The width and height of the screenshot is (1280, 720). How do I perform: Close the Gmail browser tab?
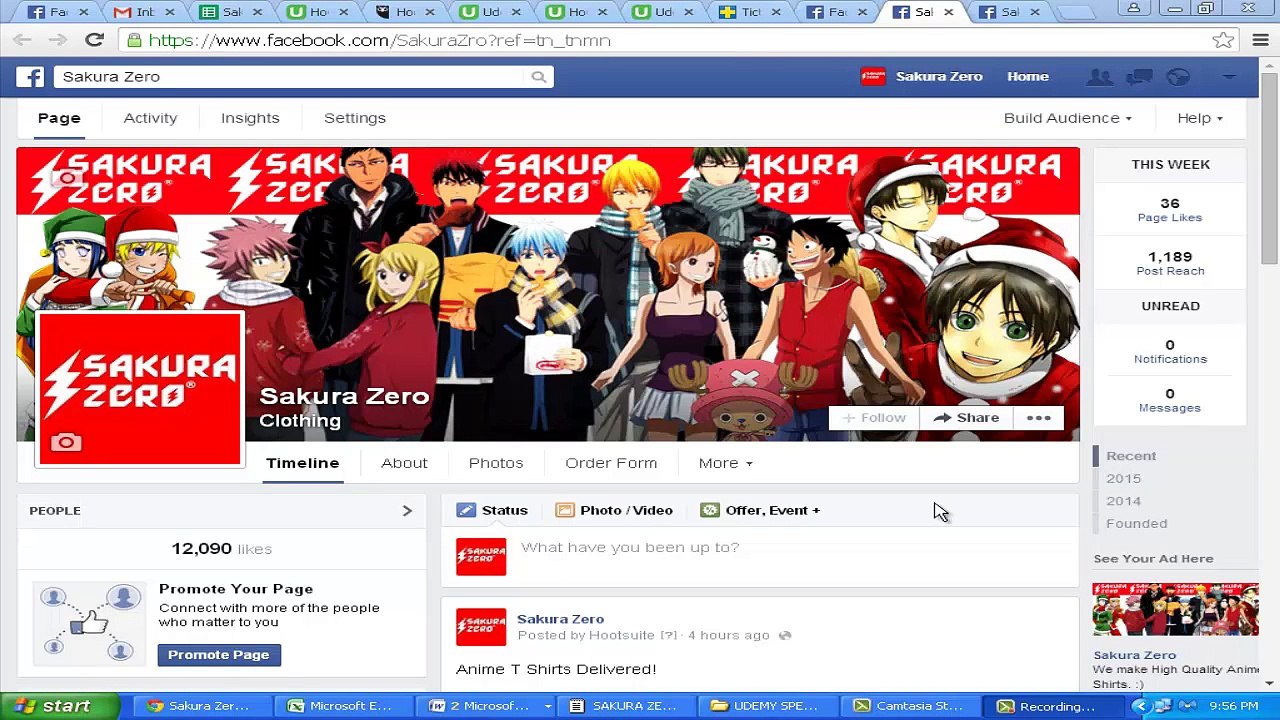tap(169, 12)
